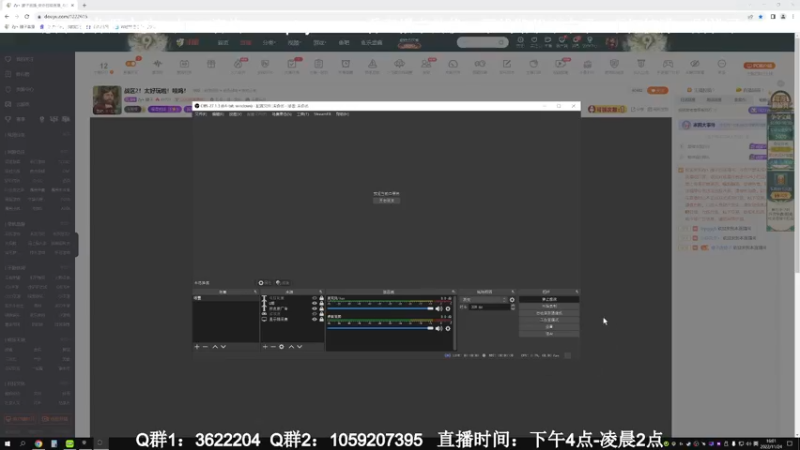Open Settings from OBS Controls

[x=549, y=327]
